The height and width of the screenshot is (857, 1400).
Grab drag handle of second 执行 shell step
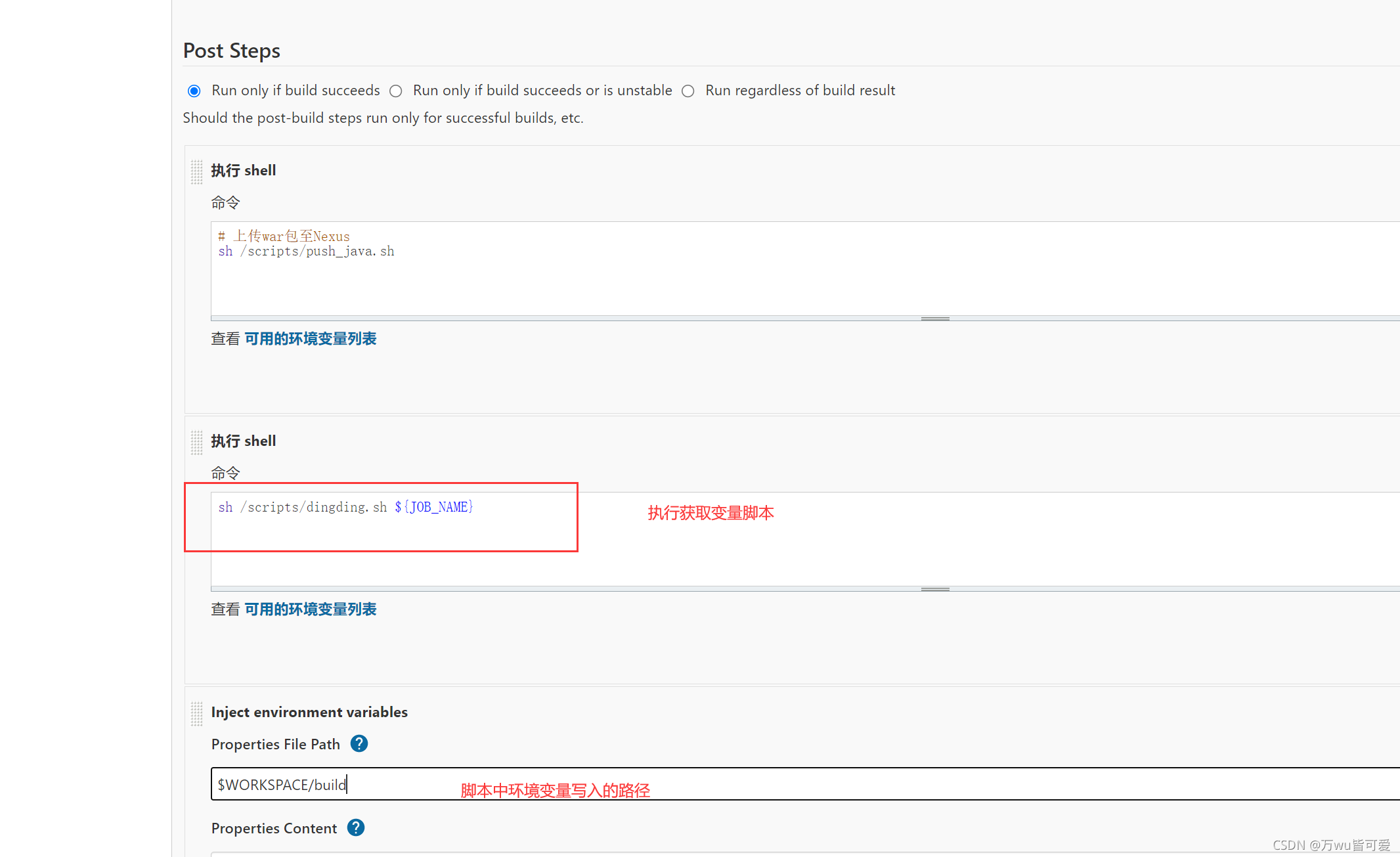[196, 442]
